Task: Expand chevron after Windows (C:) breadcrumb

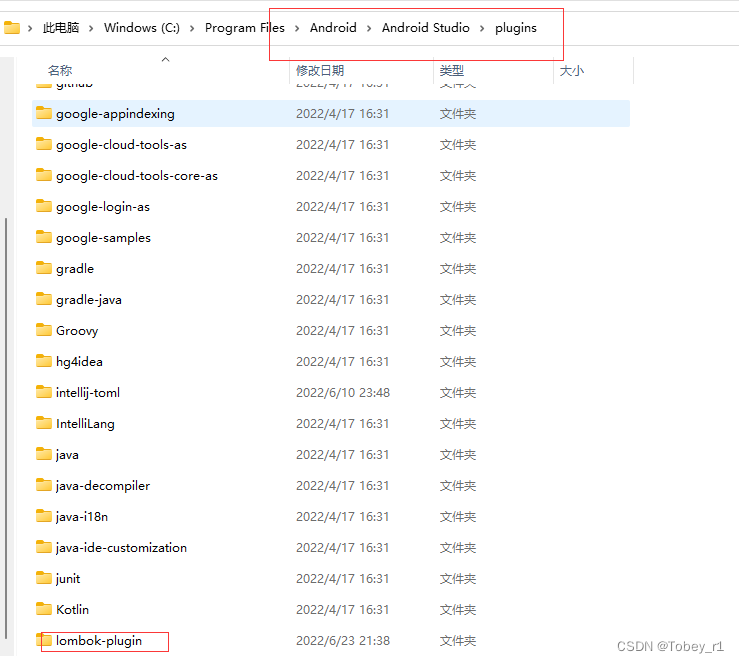Action: pyautogui.click(x=192, y=28)
